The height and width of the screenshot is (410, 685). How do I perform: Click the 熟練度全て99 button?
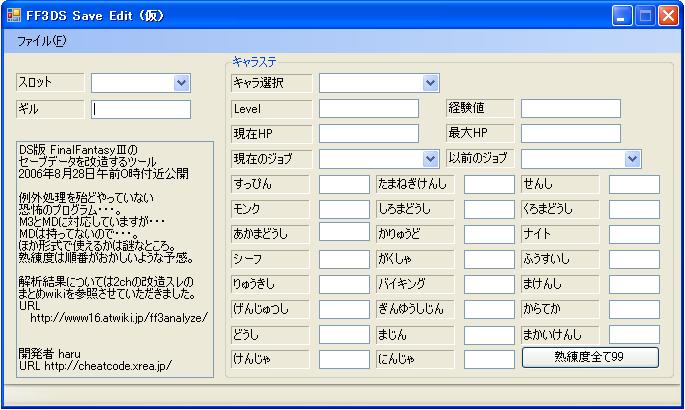pos(590,357)
